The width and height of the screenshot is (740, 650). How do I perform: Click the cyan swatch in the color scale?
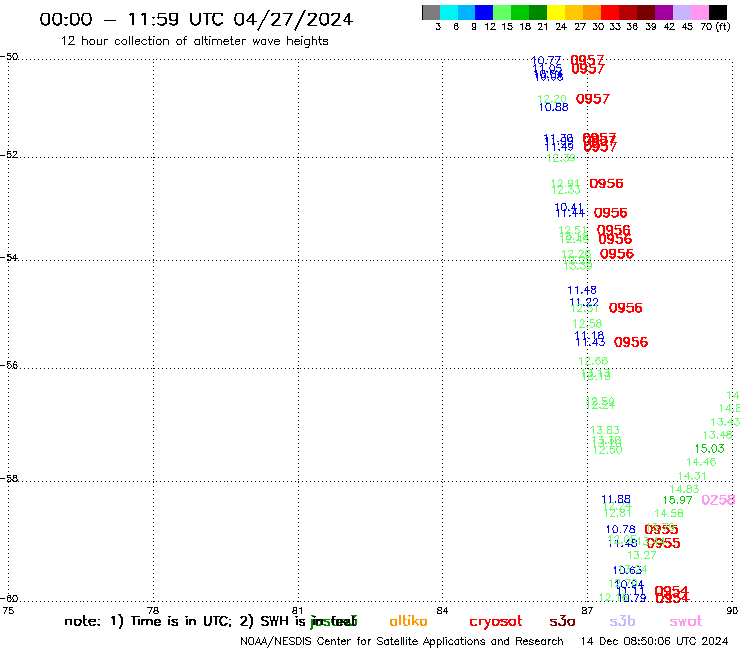(449, 12)
